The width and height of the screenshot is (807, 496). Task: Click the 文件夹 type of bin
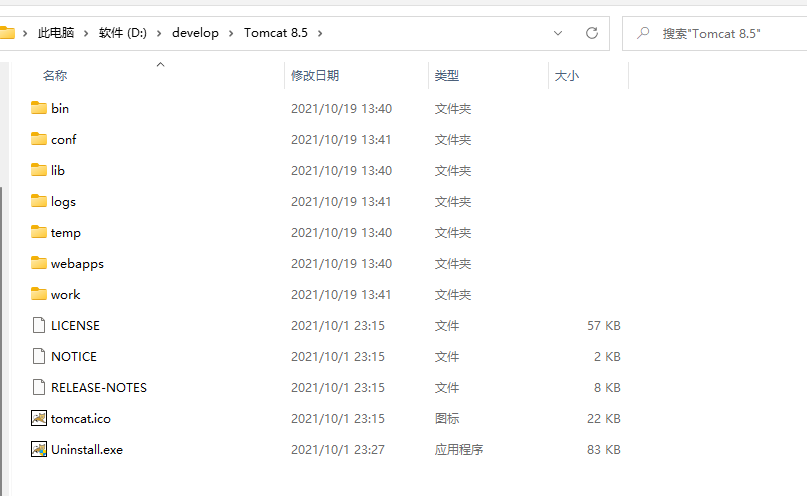click(452, 109)
